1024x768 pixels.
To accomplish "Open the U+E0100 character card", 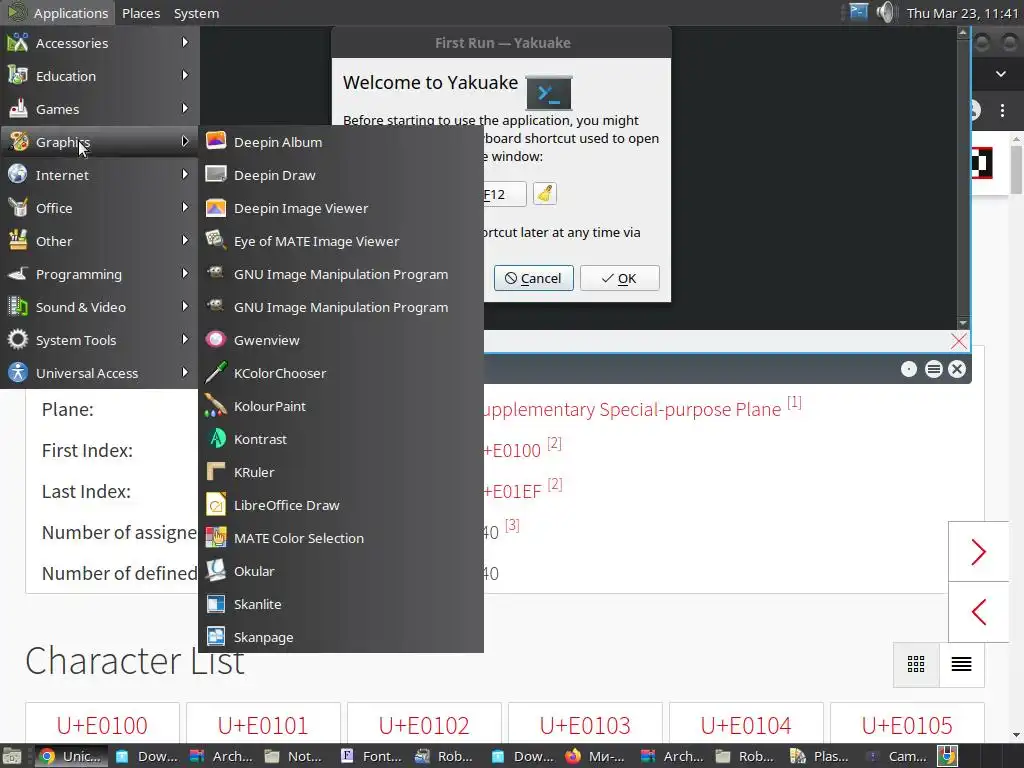I will click(103, 724).
